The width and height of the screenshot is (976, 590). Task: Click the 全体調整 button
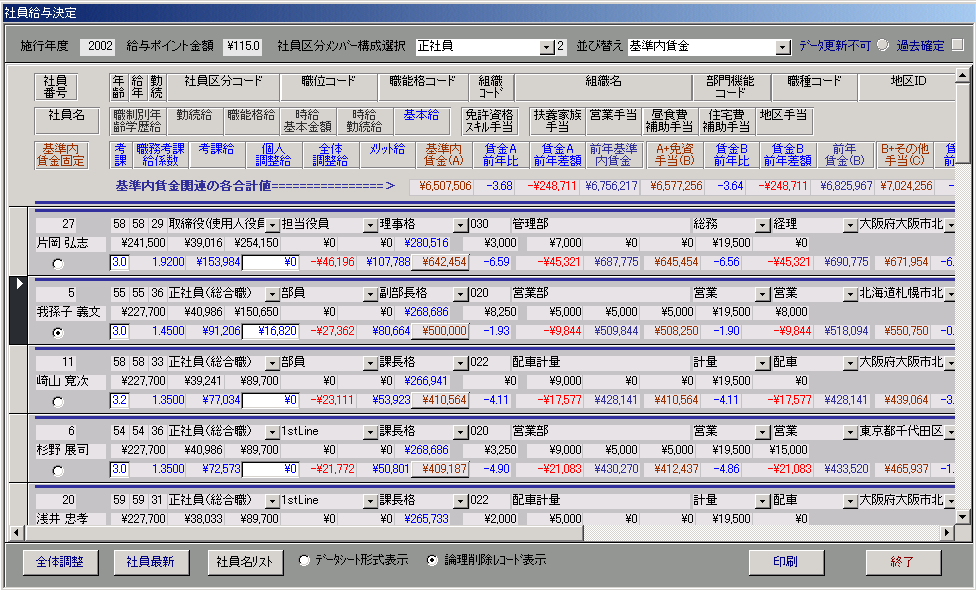59,562
